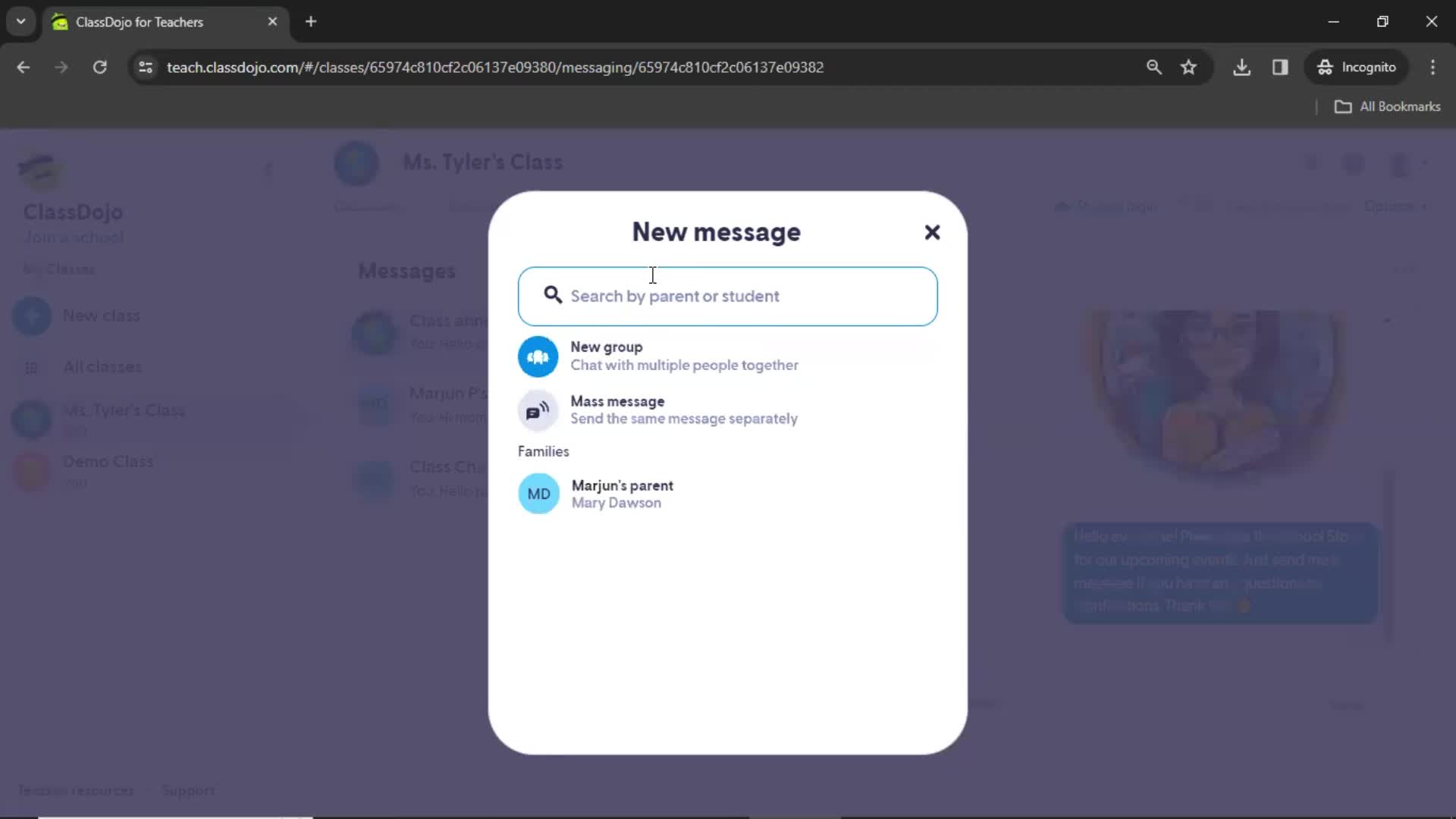Open the zoom magnifier icon in address bar
The height and width of the screenshot is (819, 1456).
1153,67
